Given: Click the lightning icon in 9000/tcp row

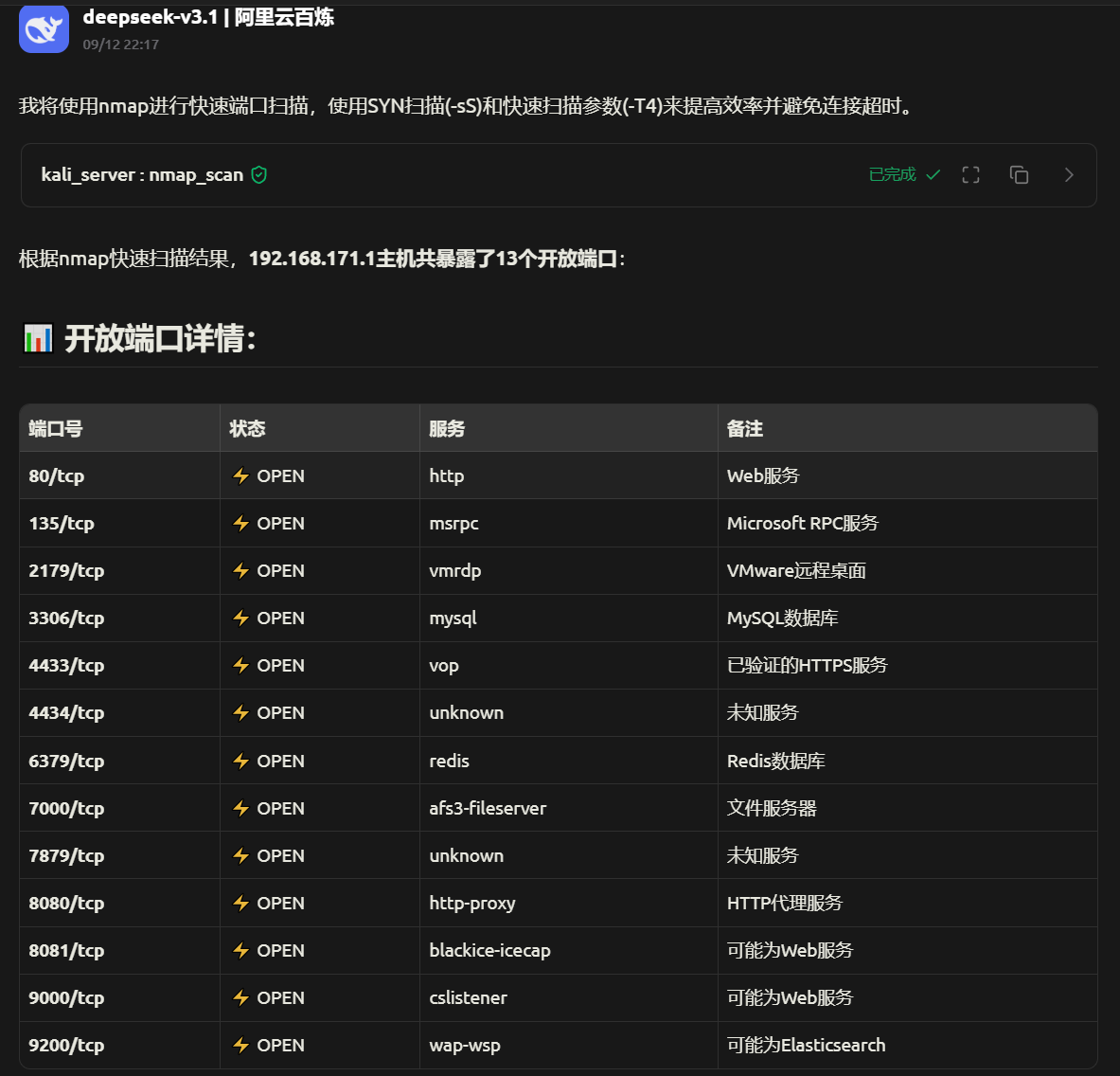Looking at the screenshot, I should (240, 998).
